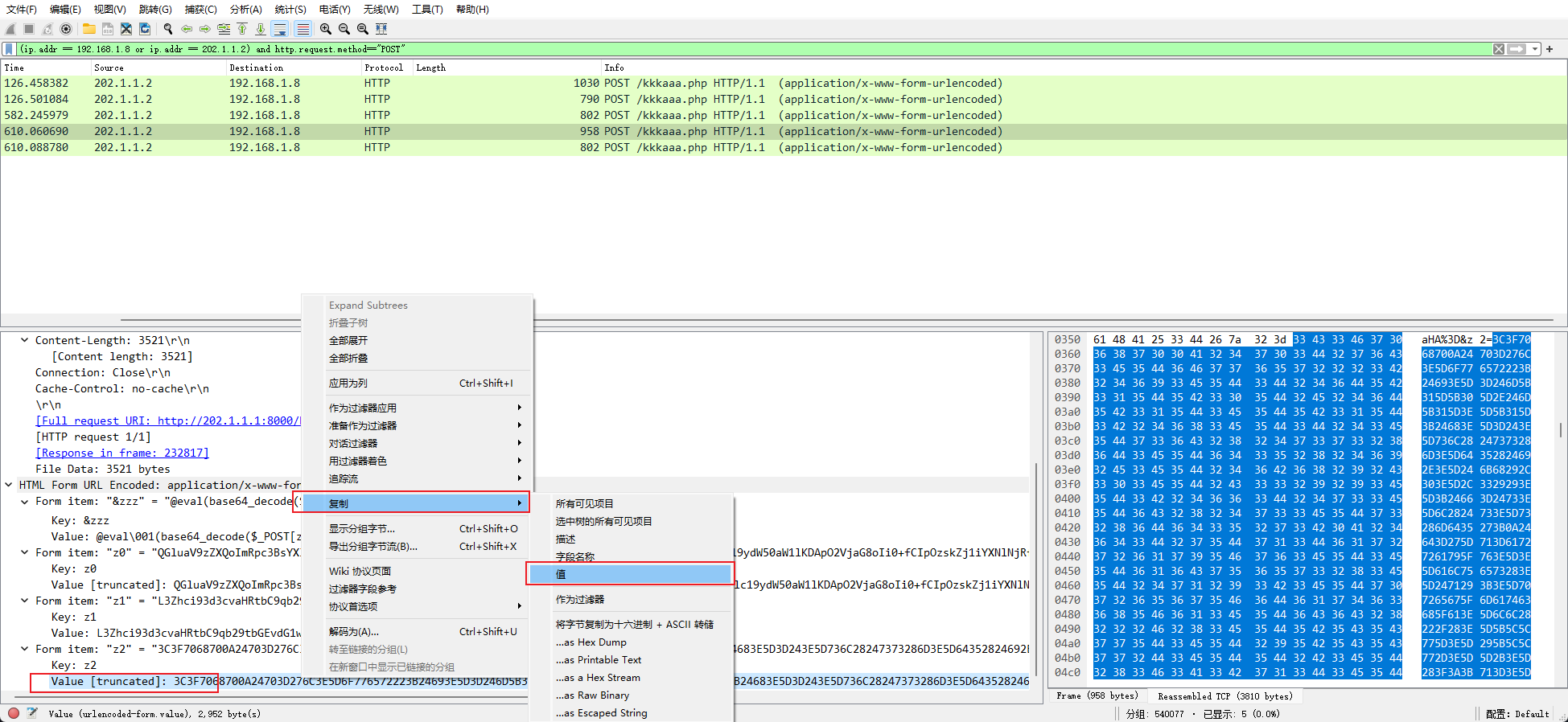
Task: Click the add filter button plus icon
Action: click(1549, 49)
